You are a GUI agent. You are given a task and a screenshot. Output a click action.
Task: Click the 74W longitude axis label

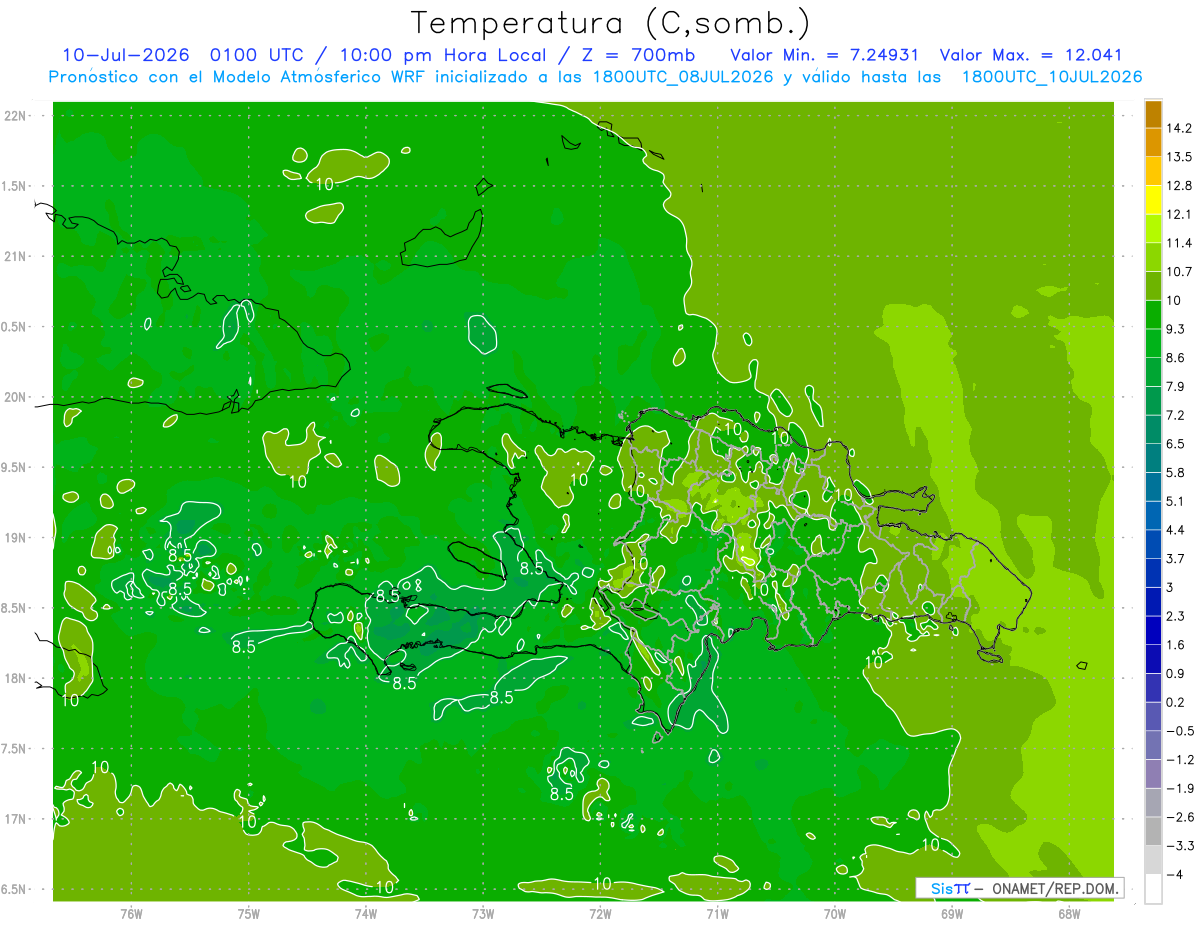point(365,914)
